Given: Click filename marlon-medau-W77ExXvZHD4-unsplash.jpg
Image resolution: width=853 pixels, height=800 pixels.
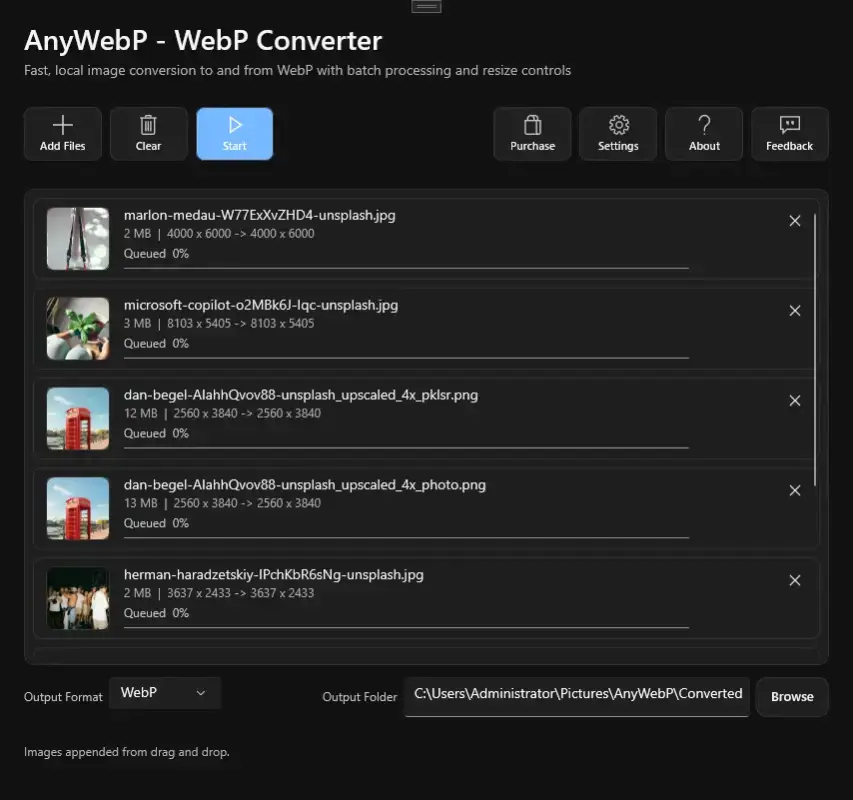Looking at the screenshot, I should [259, 215].
